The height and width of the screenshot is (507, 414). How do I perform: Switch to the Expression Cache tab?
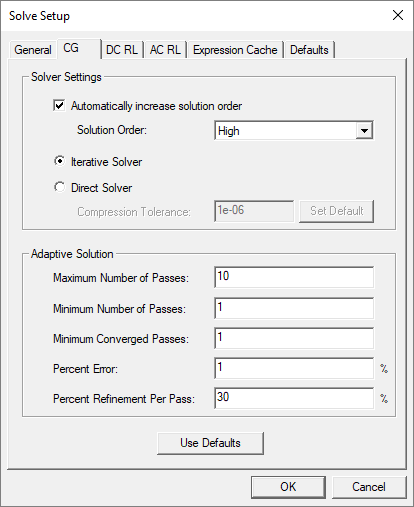(x=235, y=50)
